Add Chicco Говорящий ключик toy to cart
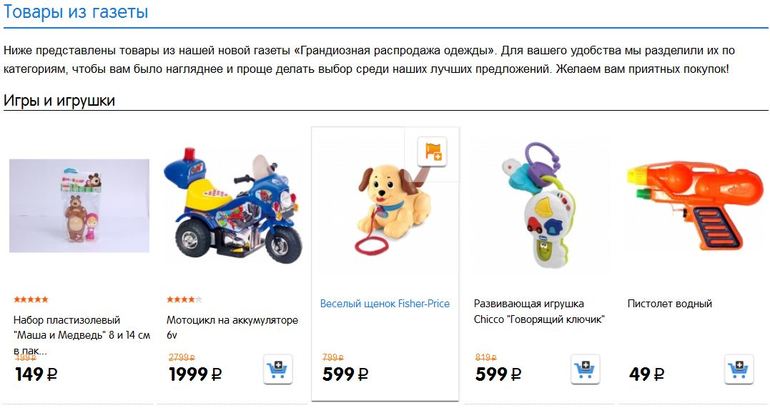The image size is (770, 408). click(x=585, y=369)
